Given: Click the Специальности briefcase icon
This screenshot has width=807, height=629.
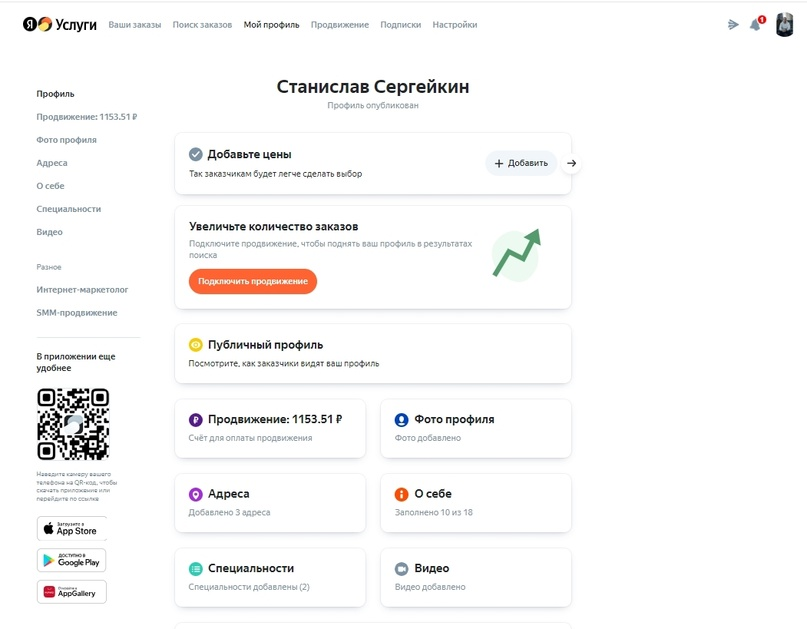Looking at the screenshot, I should click(194, 567).
